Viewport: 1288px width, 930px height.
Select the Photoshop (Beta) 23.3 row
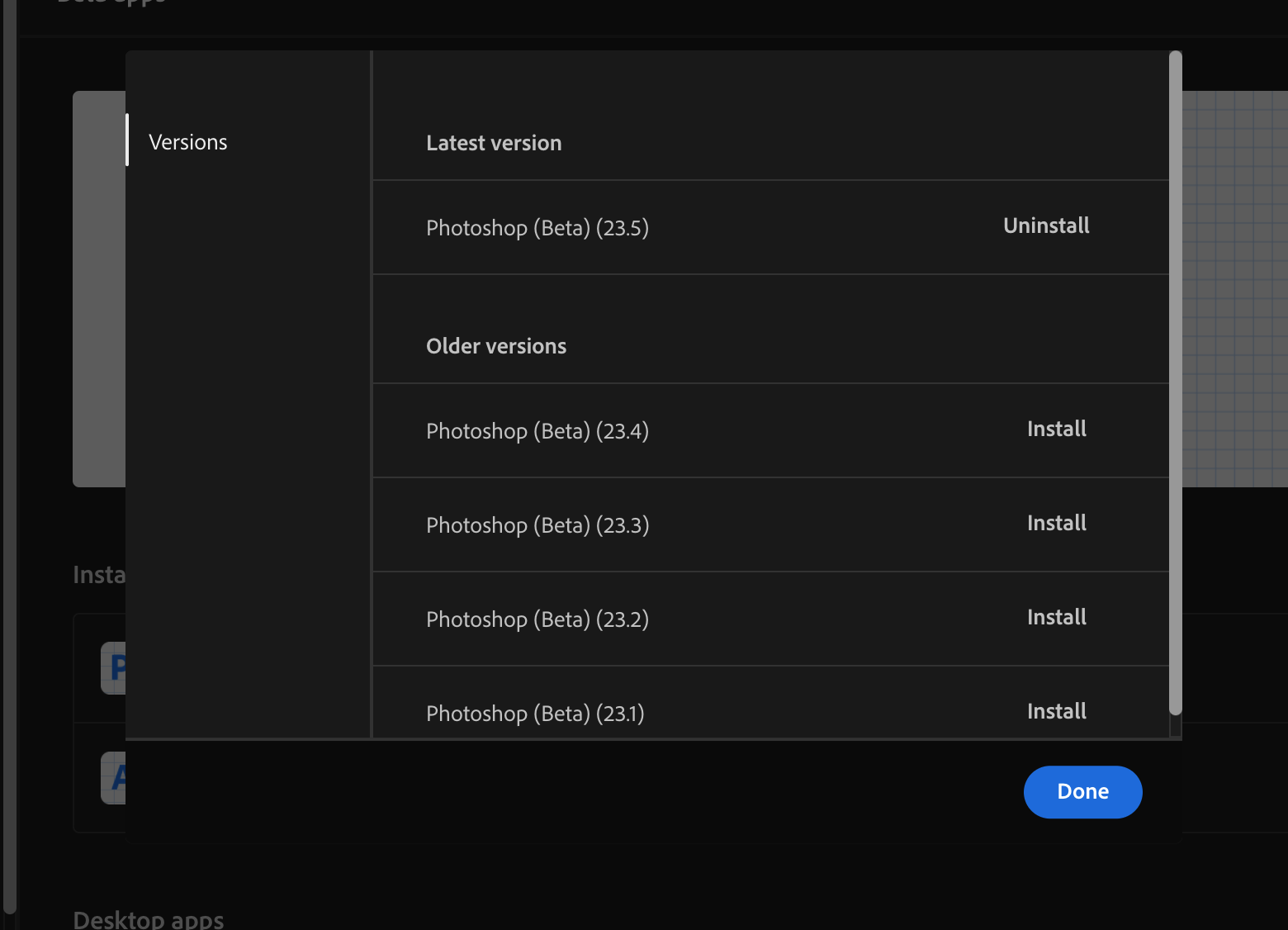[x=537, y=524]
